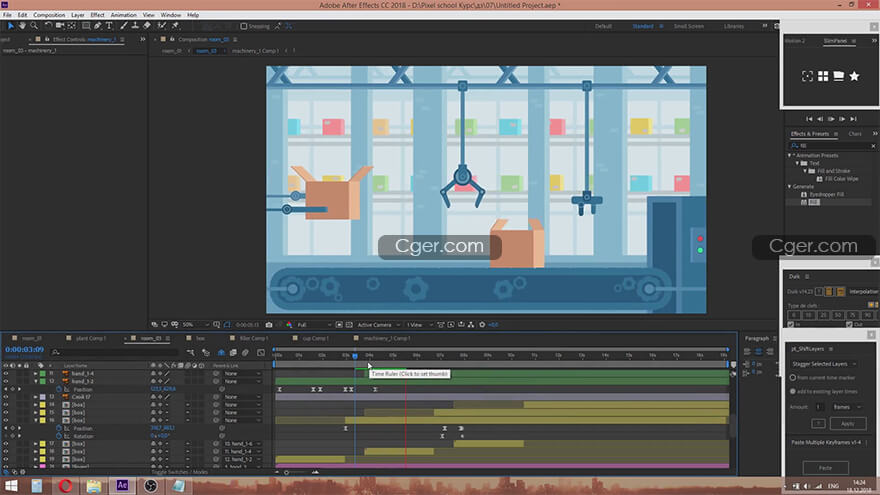The width and height of the screenshot is (880, 495).
Task: Click the Apply button in pt_ShiftLayers
Action: pos(847,423)
